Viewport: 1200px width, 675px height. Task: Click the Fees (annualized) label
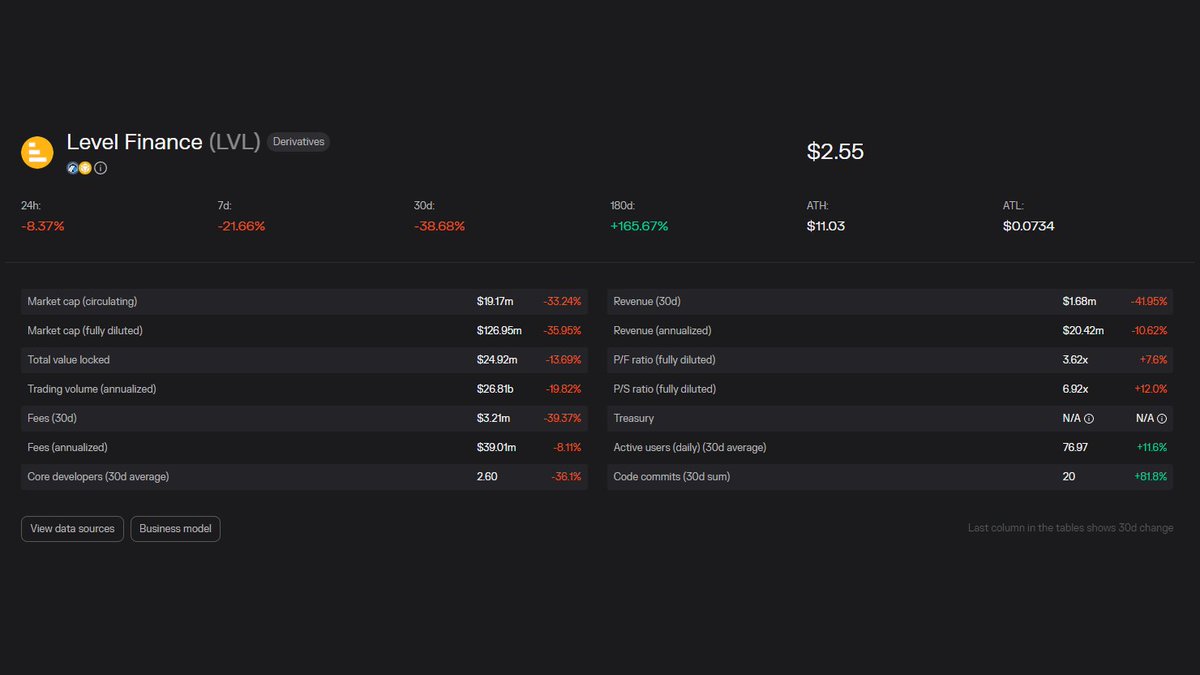pos(67,447)
